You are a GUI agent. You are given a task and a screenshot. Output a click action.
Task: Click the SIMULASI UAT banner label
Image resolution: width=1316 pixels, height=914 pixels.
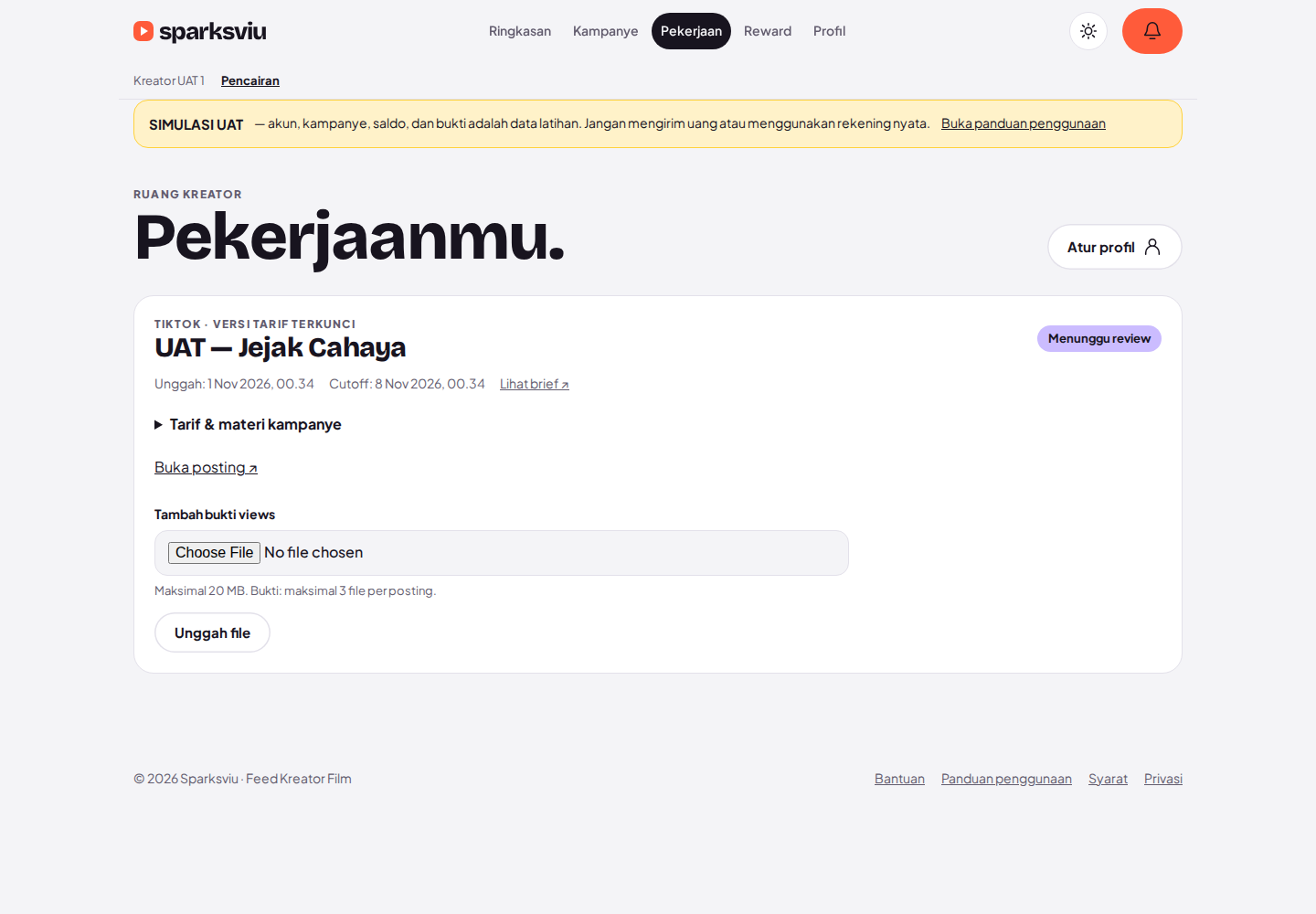point(196,124)
